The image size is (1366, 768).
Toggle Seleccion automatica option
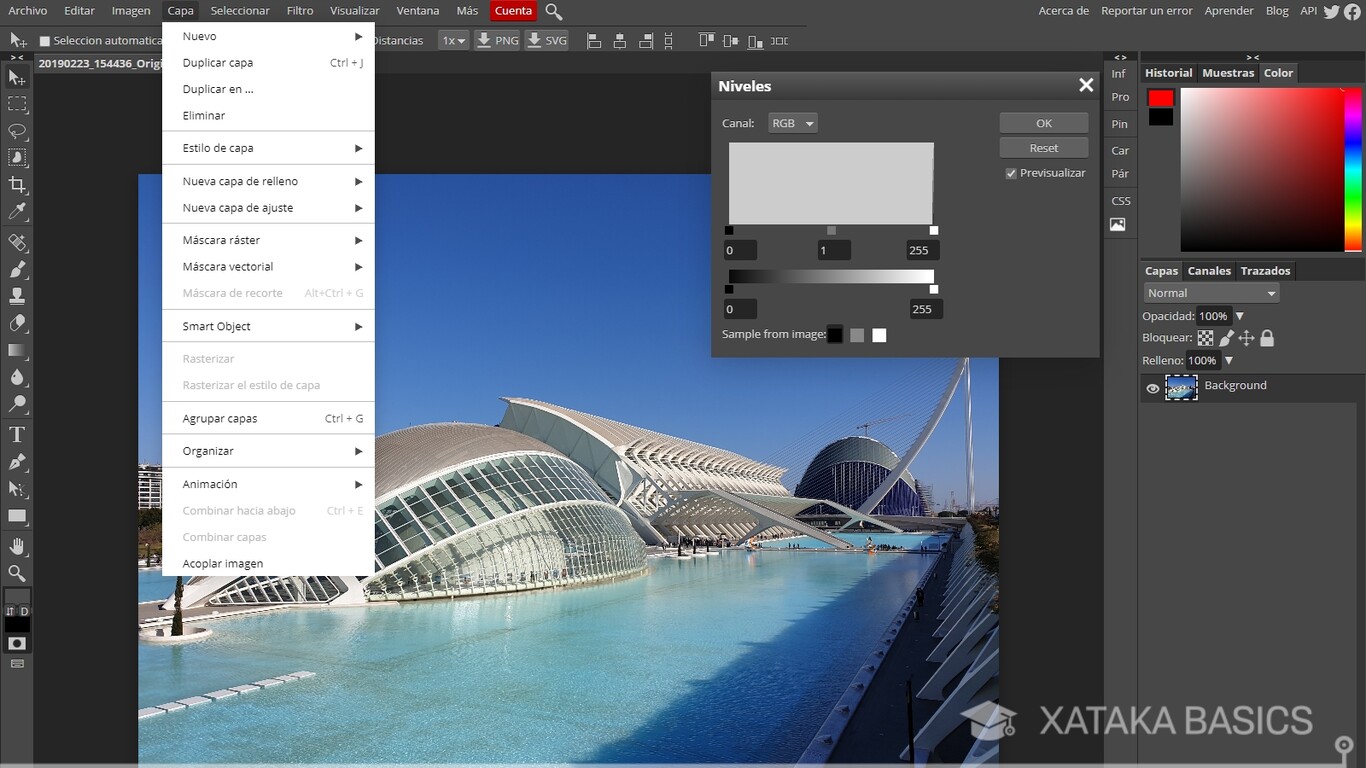tap(44, 40)
